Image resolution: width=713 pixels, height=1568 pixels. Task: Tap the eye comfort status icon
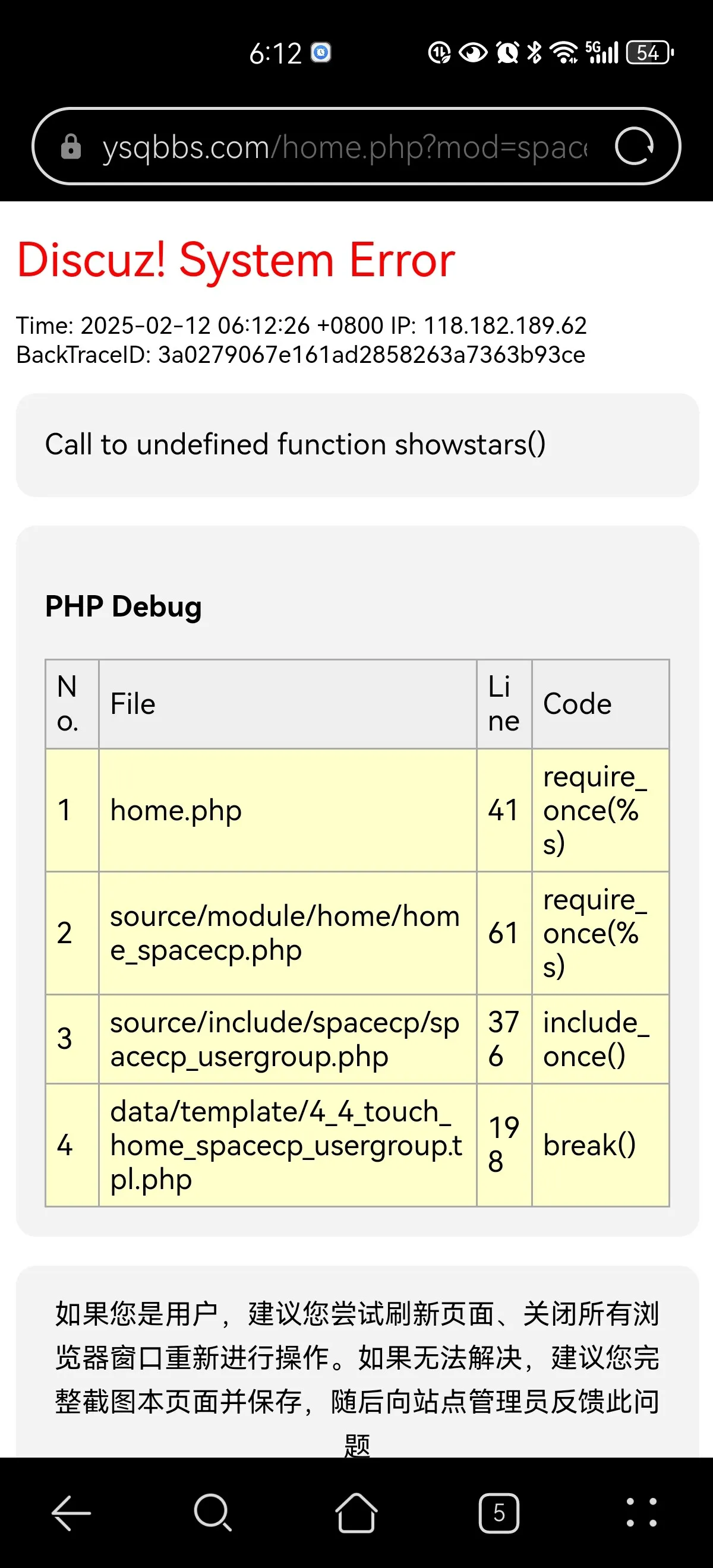click(473, 52)
